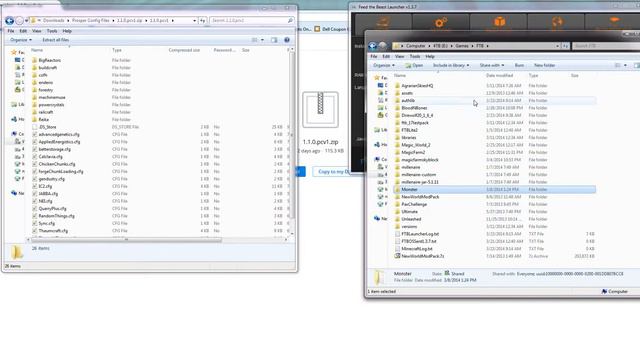Select Favorites star in zip window sidebar
Screen dimensions: 640x360
click(14, 52)
